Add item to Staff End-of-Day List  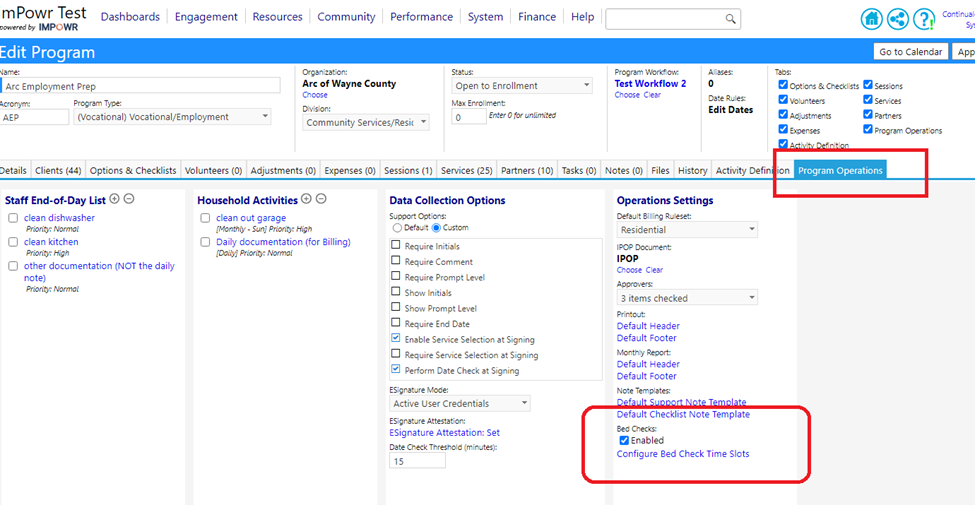point(114,199)
